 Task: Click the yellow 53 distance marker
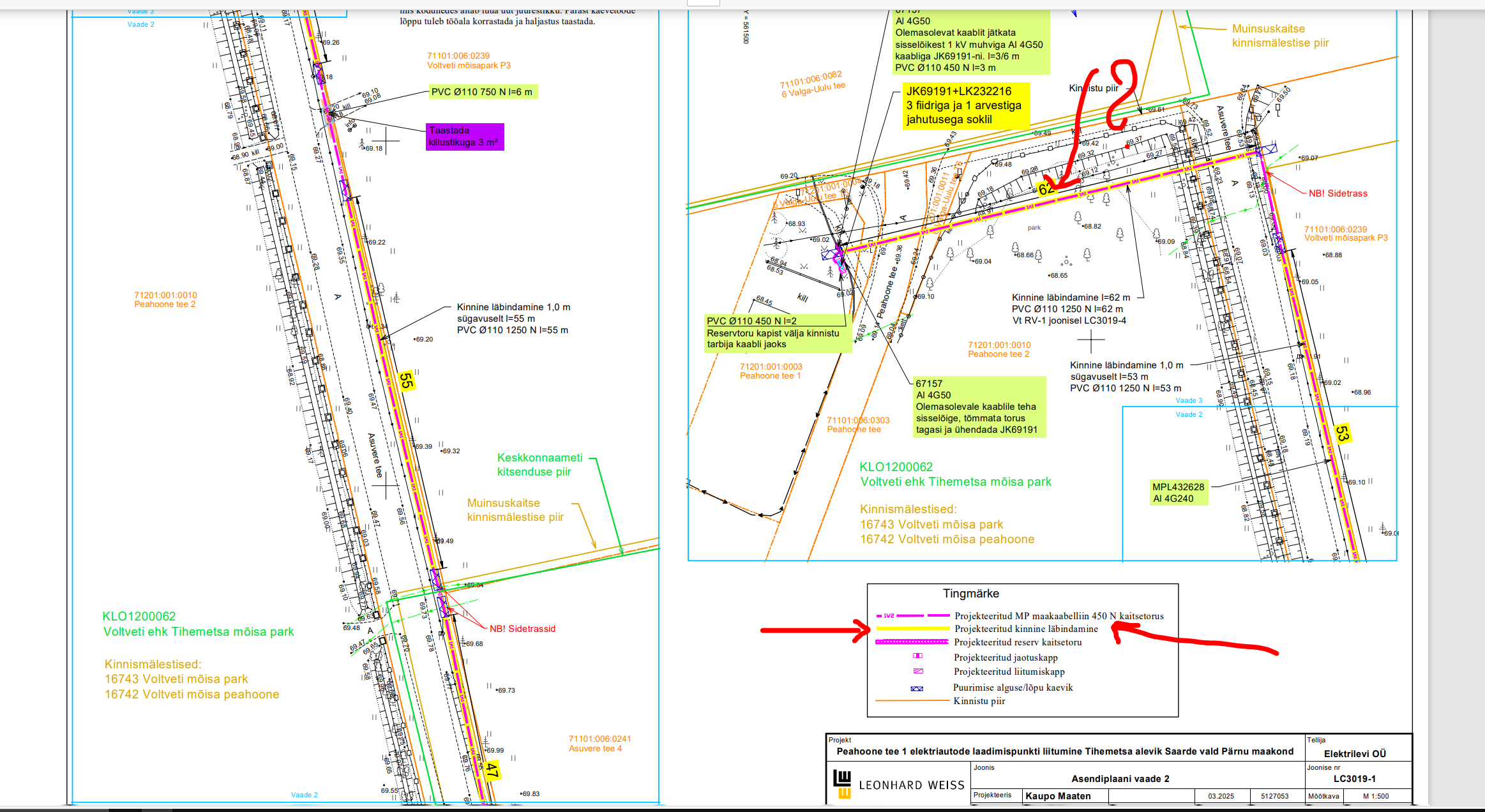point(1342,433)
